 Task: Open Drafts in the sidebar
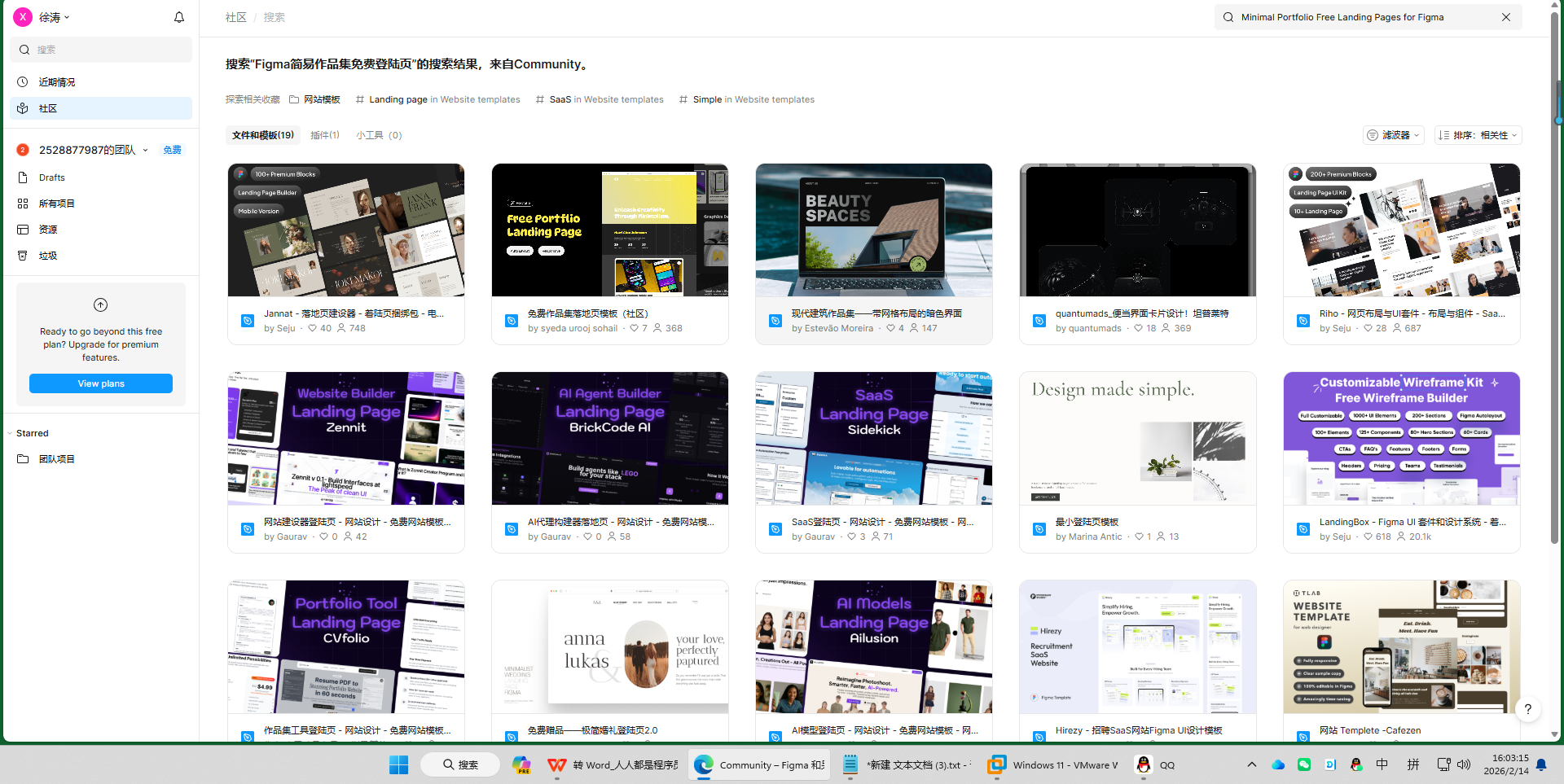click(101, 177)
